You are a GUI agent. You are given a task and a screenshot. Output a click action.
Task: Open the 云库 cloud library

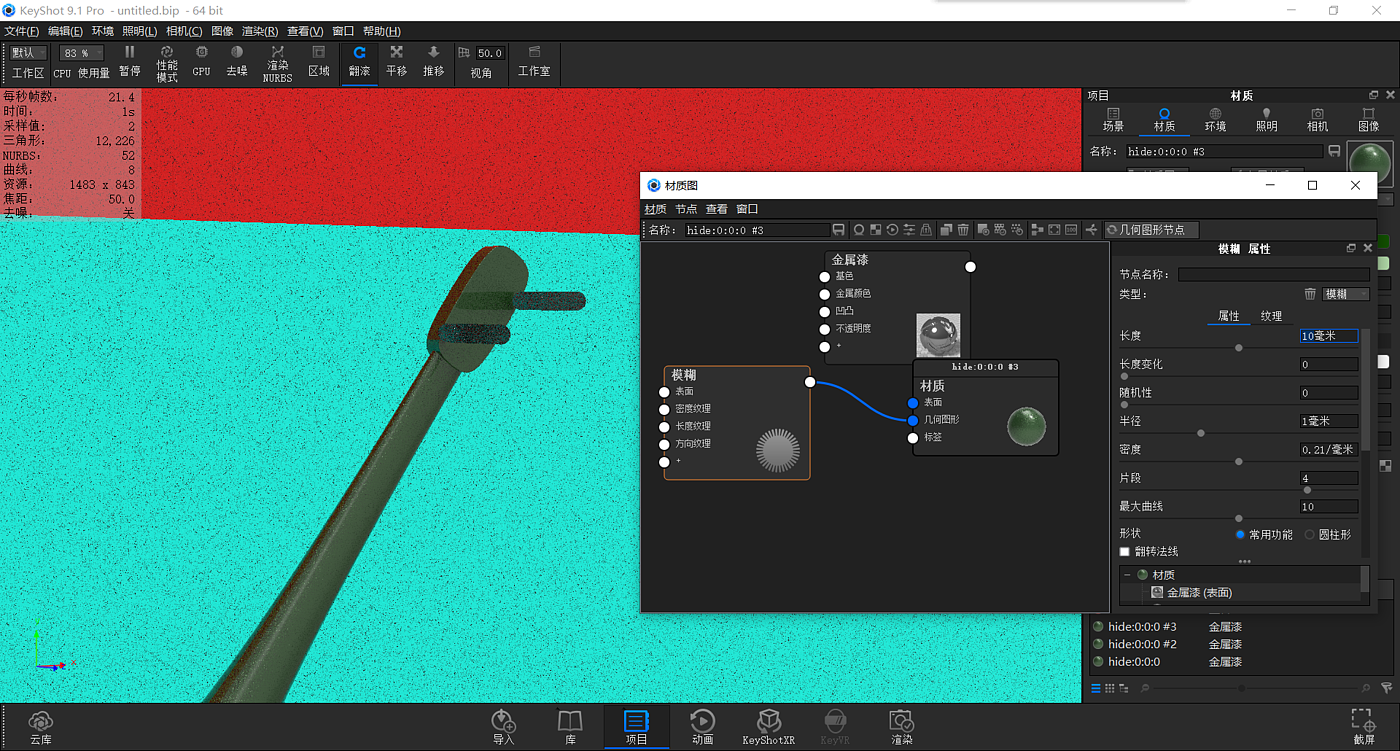click(x=41, y=727)
